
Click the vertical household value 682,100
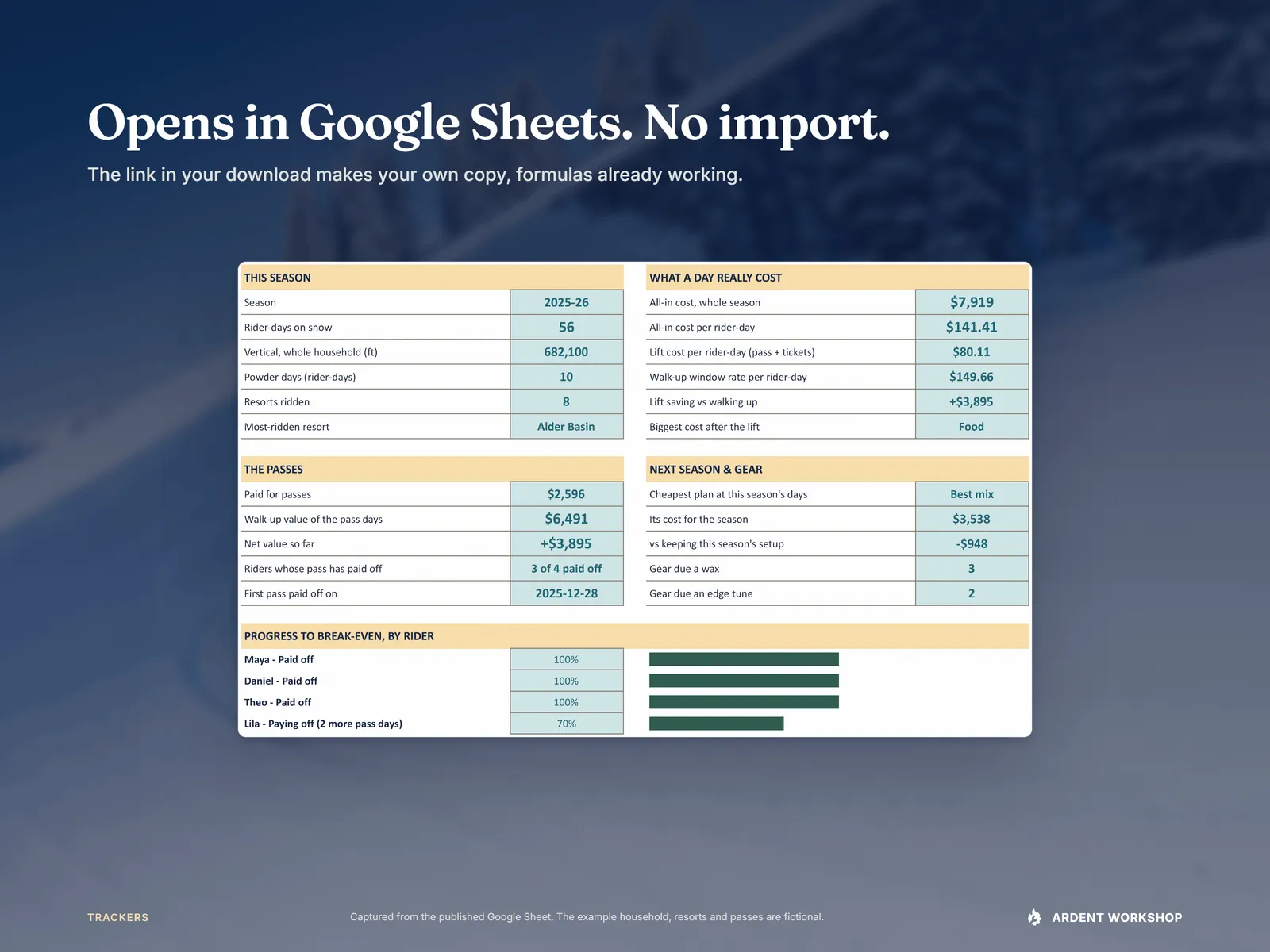(x=567, y=352)
